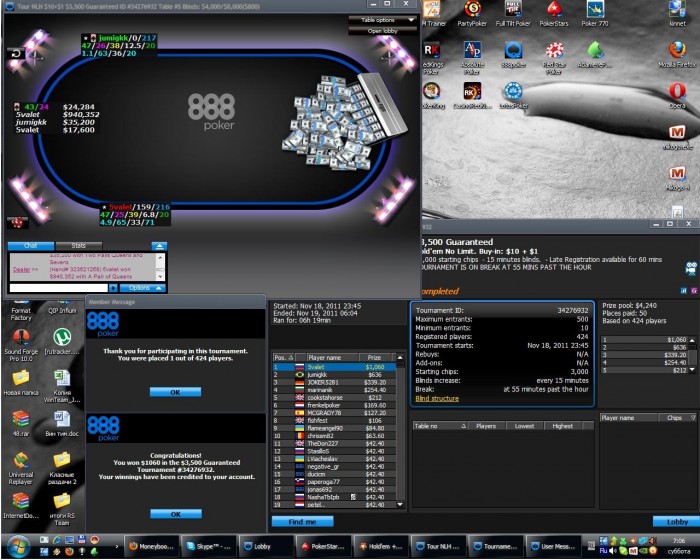This screenshot has width=700, height=560.
Task: Launch Universal Replayer desktop shortcut
Action: (x=21, y=468)
